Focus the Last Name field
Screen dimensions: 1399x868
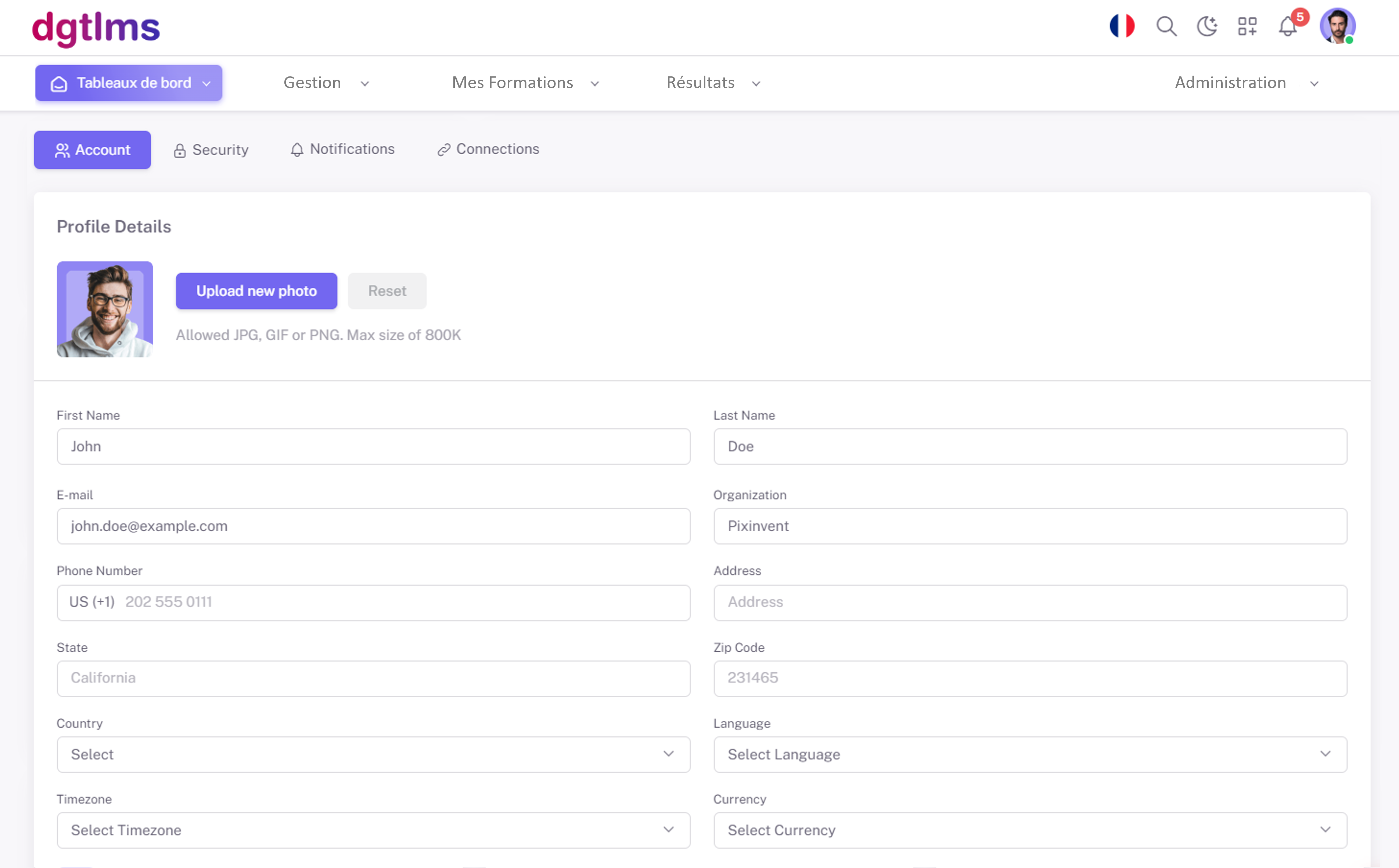(x=1030, y=446)
